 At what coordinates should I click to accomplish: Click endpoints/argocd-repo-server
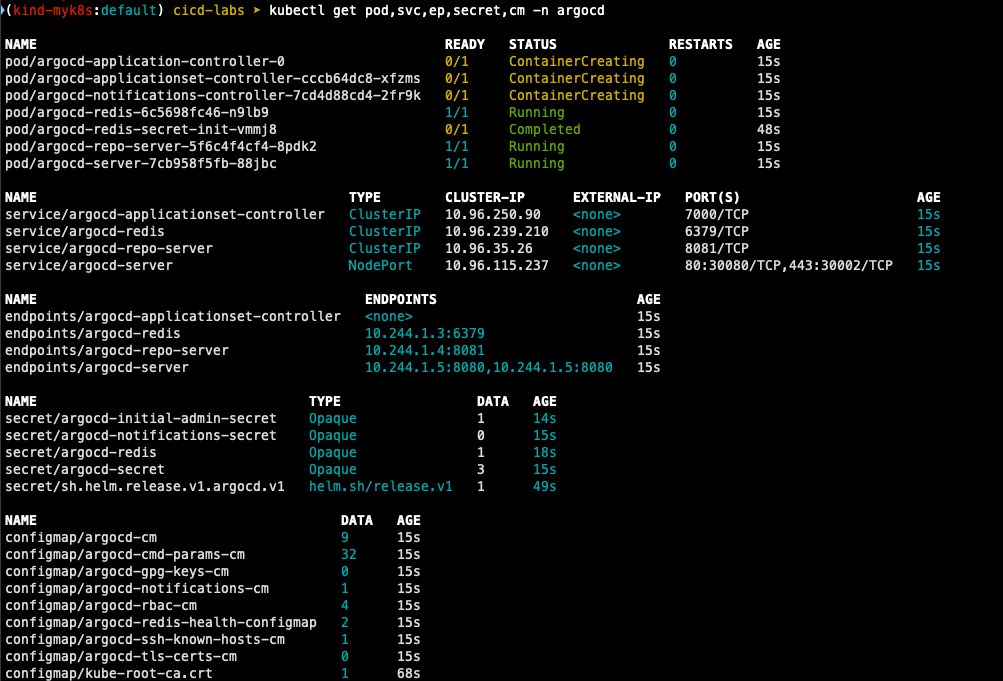click(x=116, y=350)
